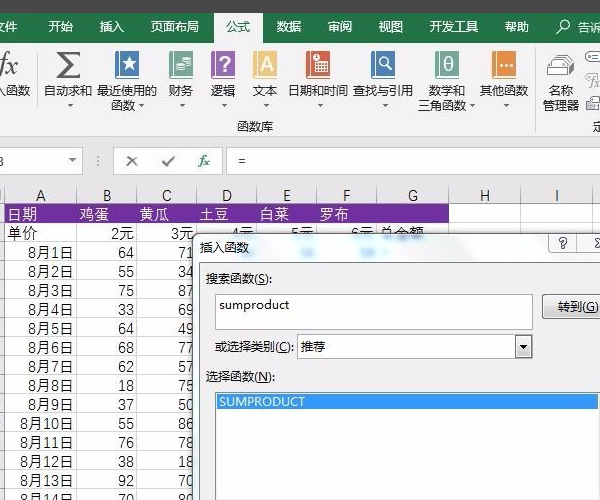
Task: Open the 文本 functions icon
Action: (x=265, y=67)
